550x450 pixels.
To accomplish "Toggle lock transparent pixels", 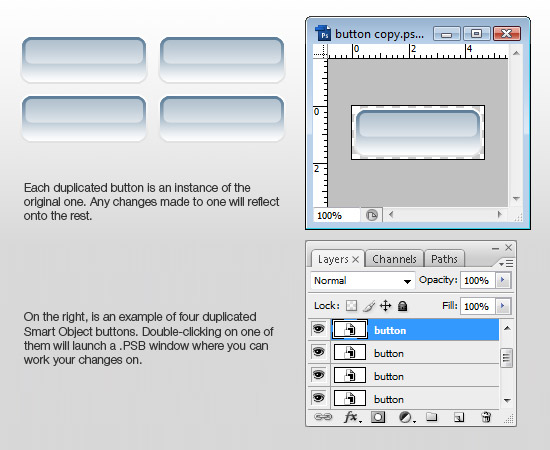I will 351,305.
